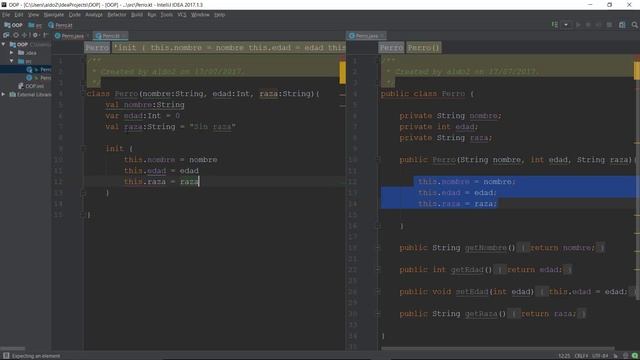Open the Edit menu
The image size is (640, 360).
(19, 15)
